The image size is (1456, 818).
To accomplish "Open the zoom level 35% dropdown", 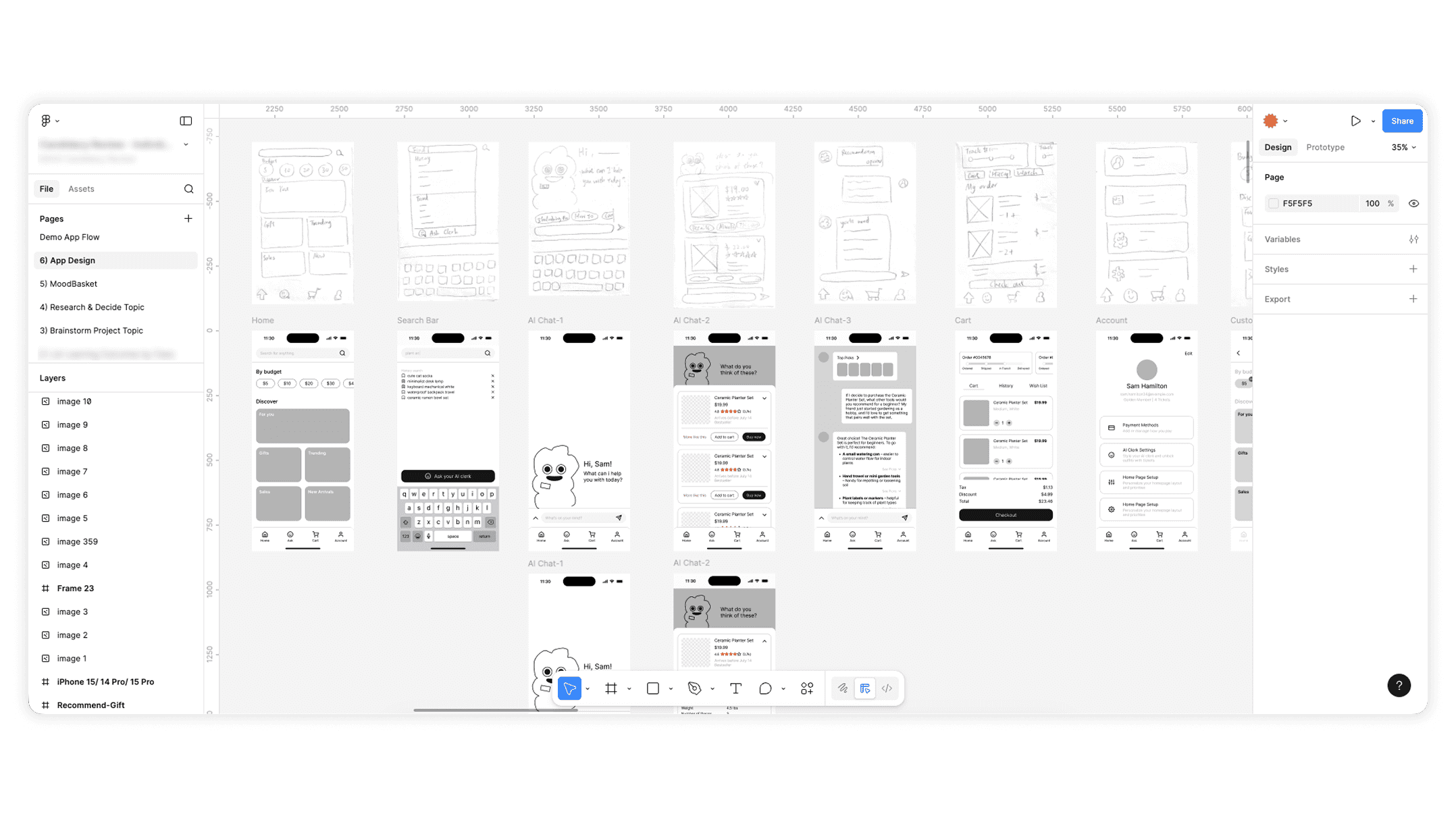I will (x=1403, y=147).
